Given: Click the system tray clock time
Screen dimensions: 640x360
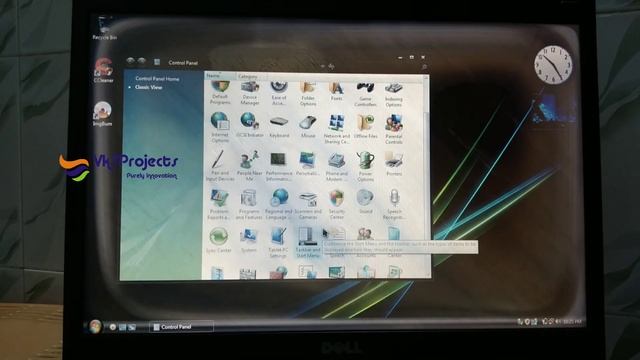Looking at the screenshot, I should tap(572, 322).
